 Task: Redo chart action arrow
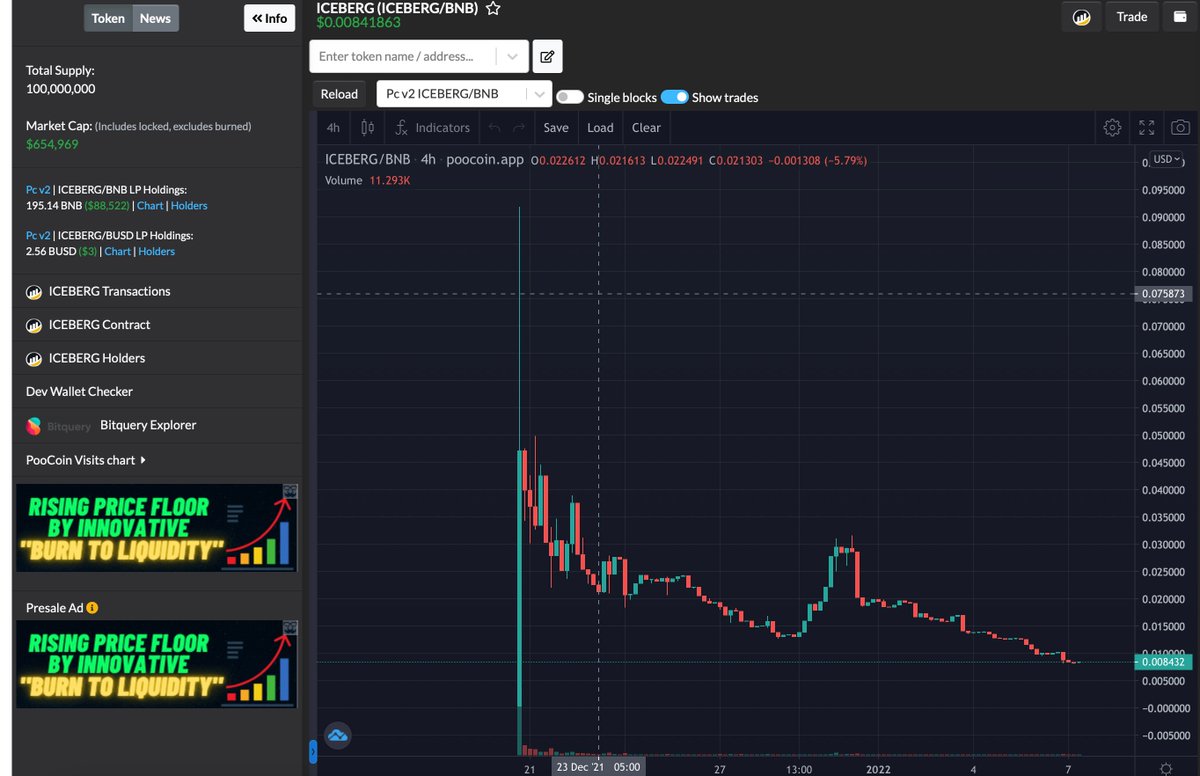point(518,127)
